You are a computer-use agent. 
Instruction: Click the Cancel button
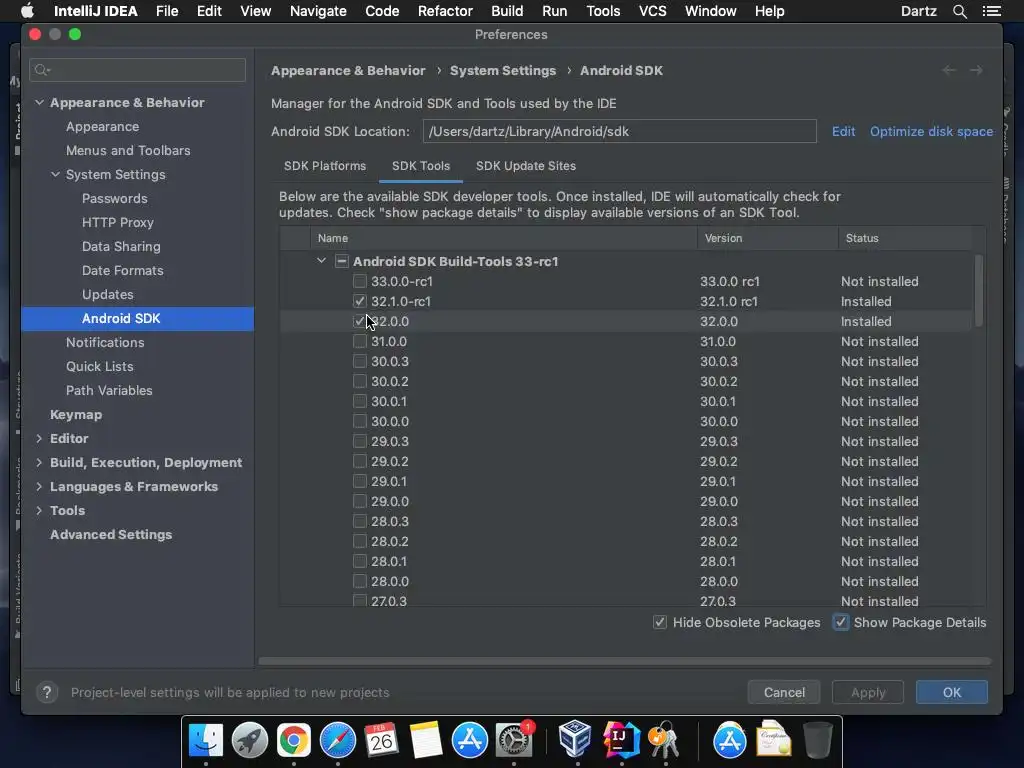pyautogui.click(x=784, y=692)
